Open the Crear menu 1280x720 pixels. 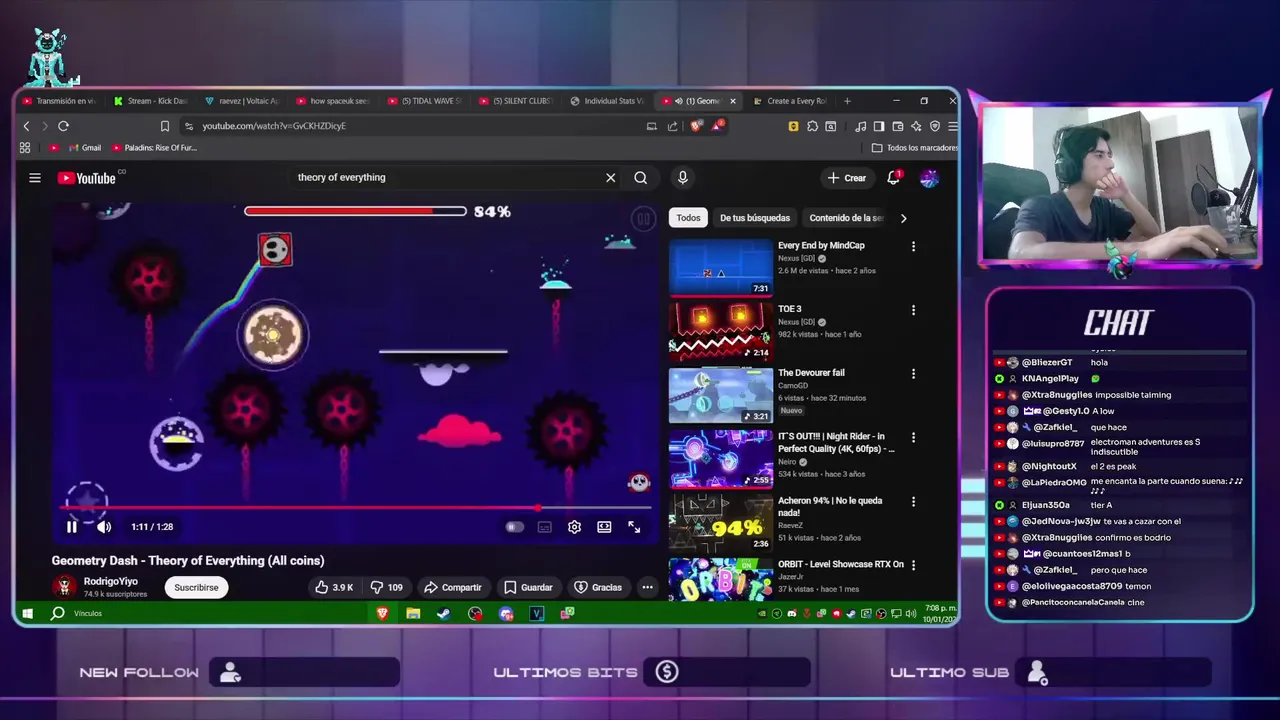click(847, 178)
